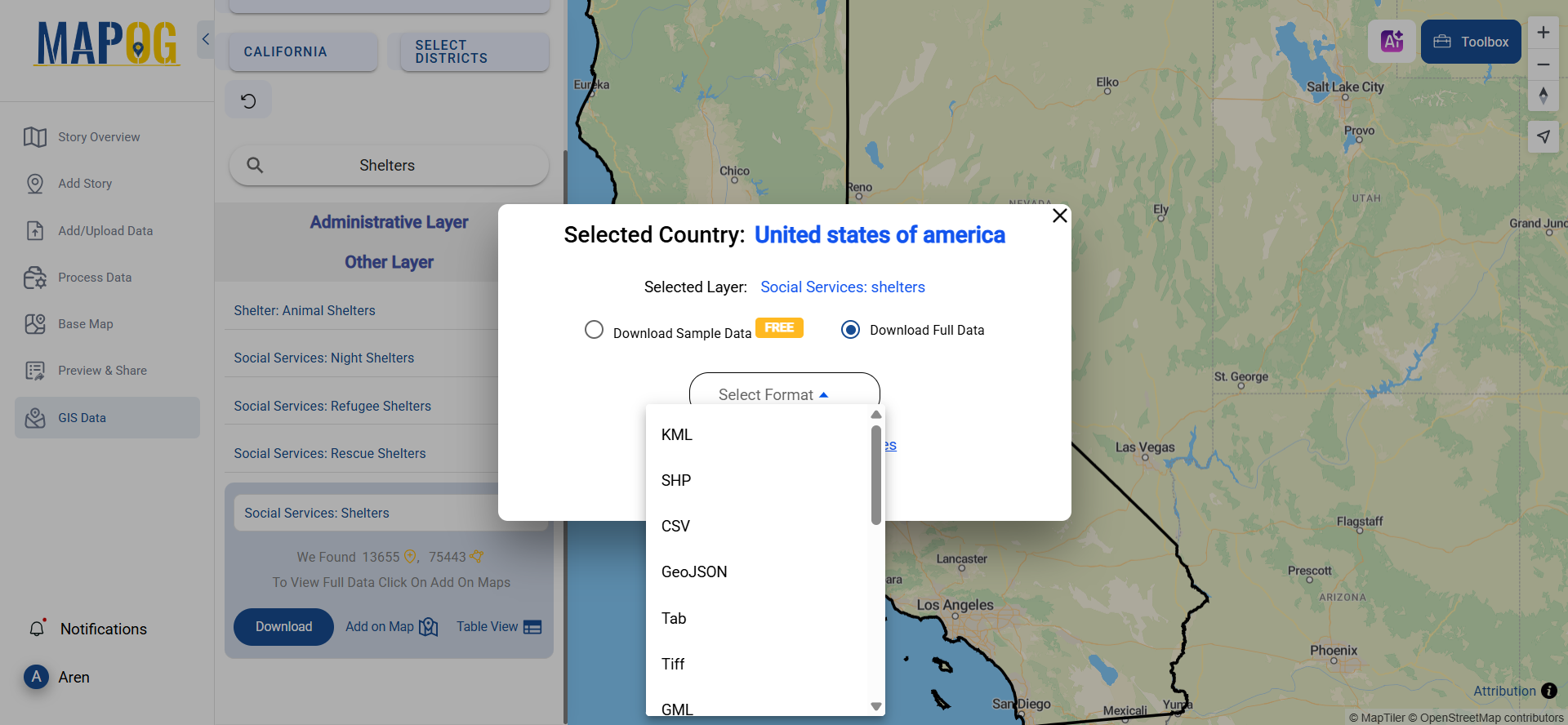Select the Add Story menu item

pos(83,183)
